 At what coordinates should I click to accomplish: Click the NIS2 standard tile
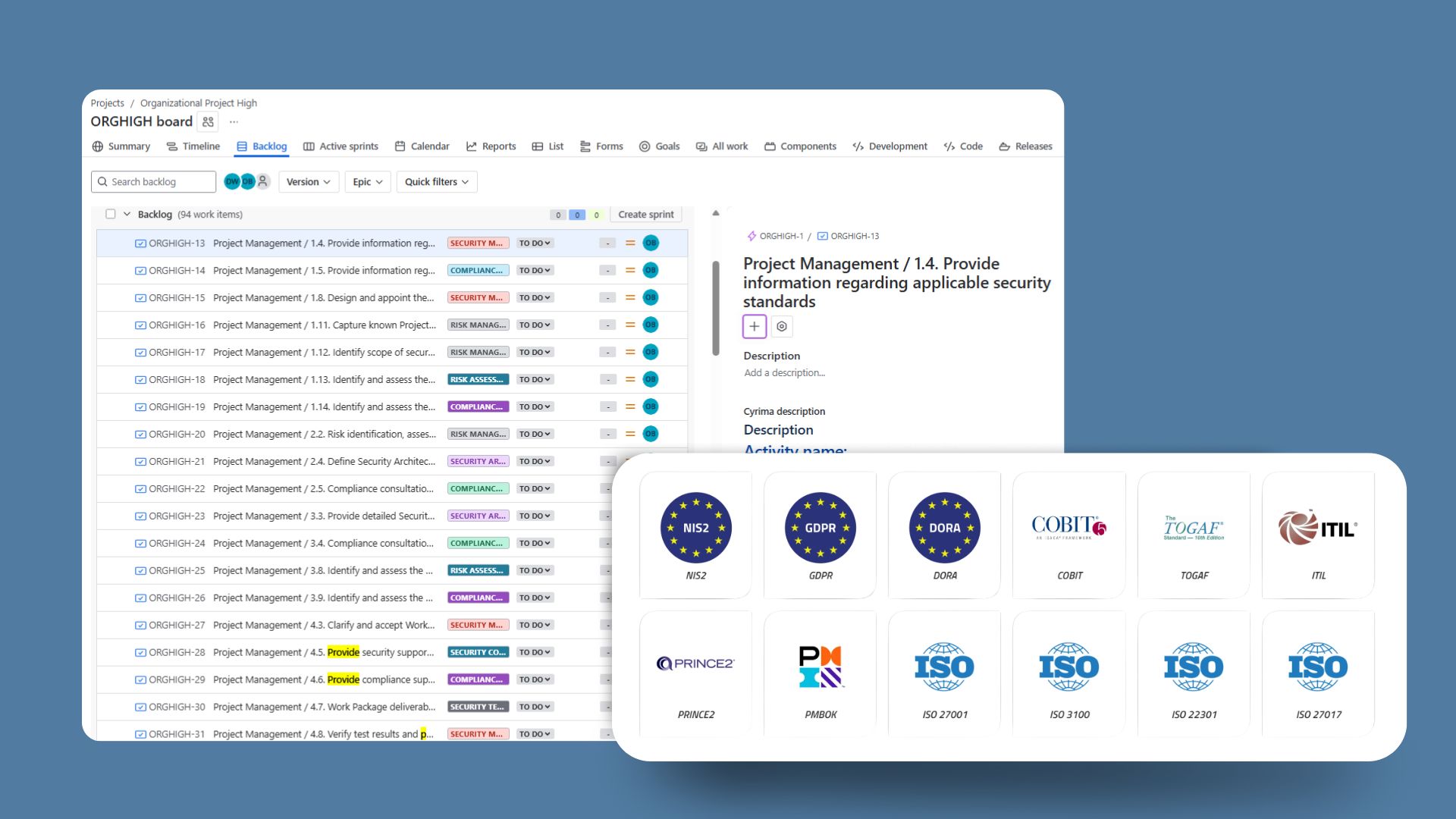695,535
